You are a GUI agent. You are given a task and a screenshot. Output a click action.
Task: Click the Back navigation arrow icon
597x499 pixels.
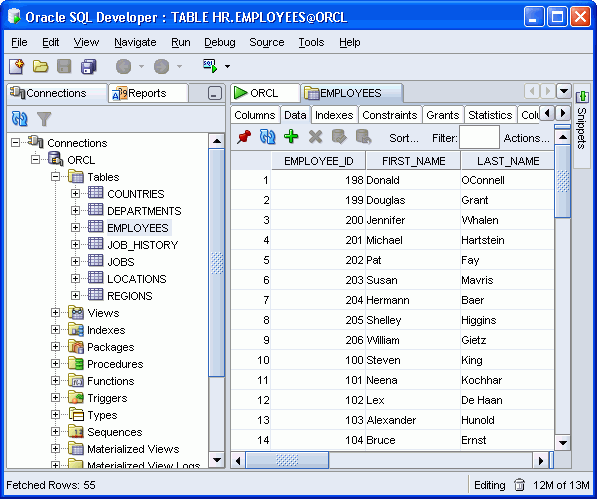123,67
